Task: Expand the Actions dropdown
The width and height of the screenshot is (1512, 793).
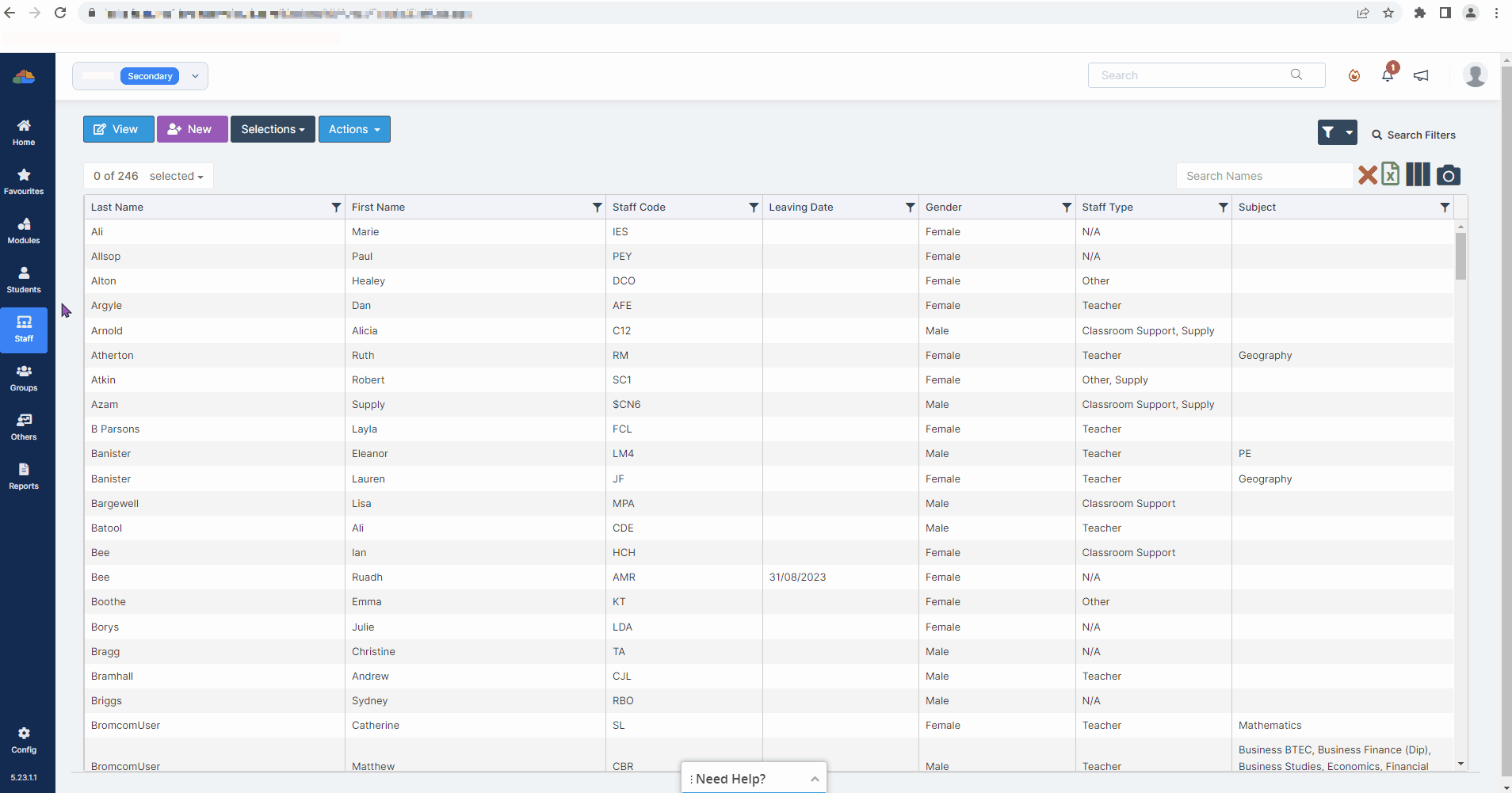Action: [x=354, y=129]
